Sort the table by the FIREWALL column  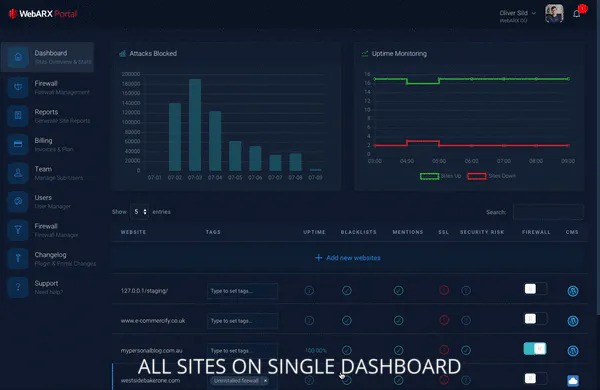pyautogui.click(x=536, y=232)
